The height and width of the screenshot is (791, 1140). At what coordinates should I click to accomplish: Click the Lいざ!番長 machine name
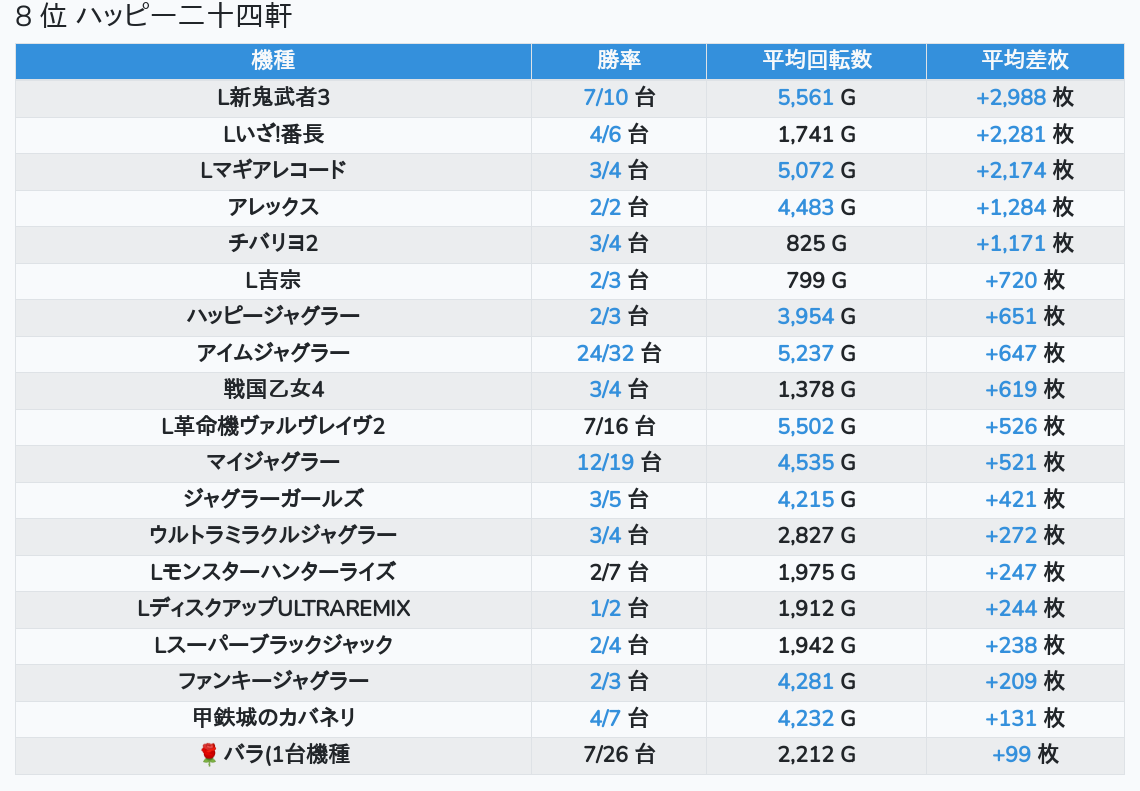pos(273,134)
